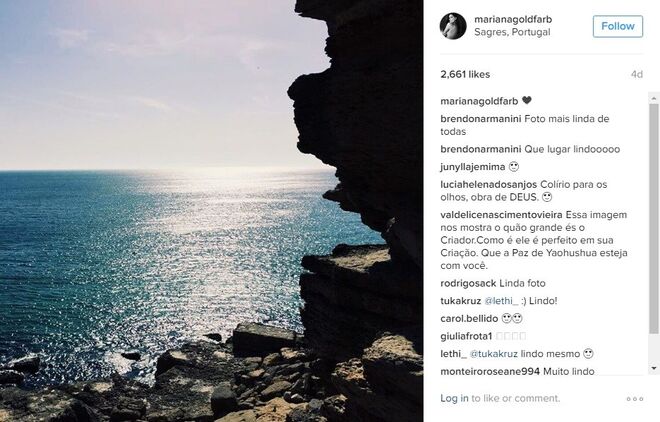Viewport: 660px width, 422px height.
Task: Open the three-dot more options menu
Action: [x=635, y=399]
